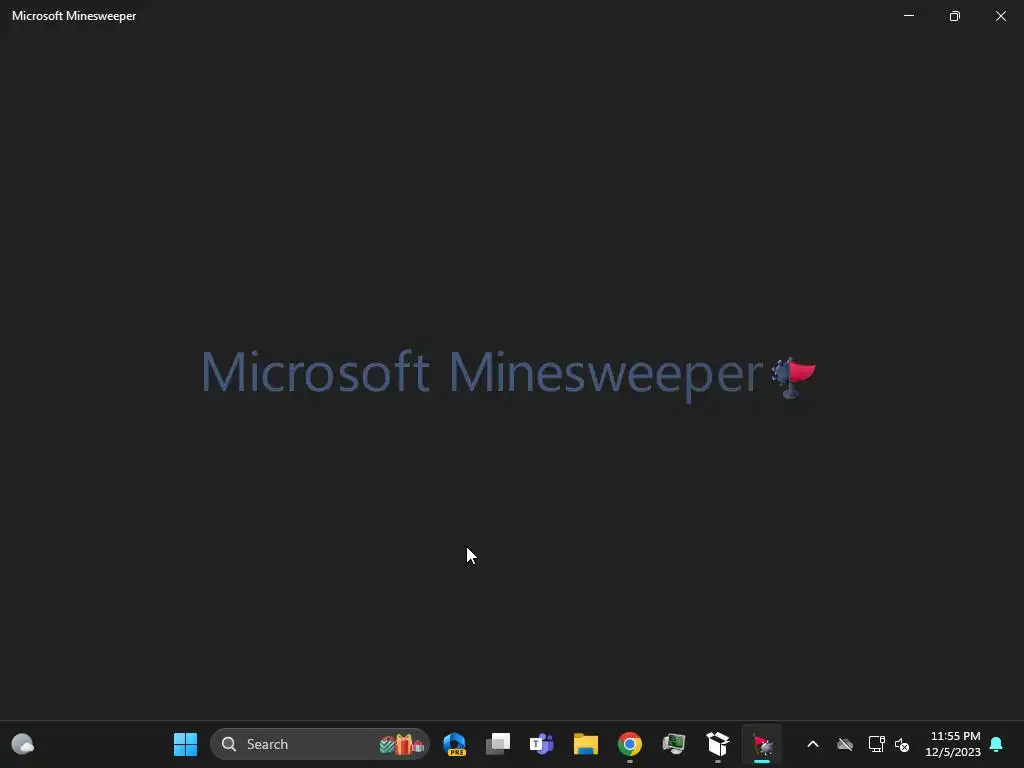This screenshot has width=1024, height=768.
Task: Click the muted volume tray icon
Action: click(902, 744)
